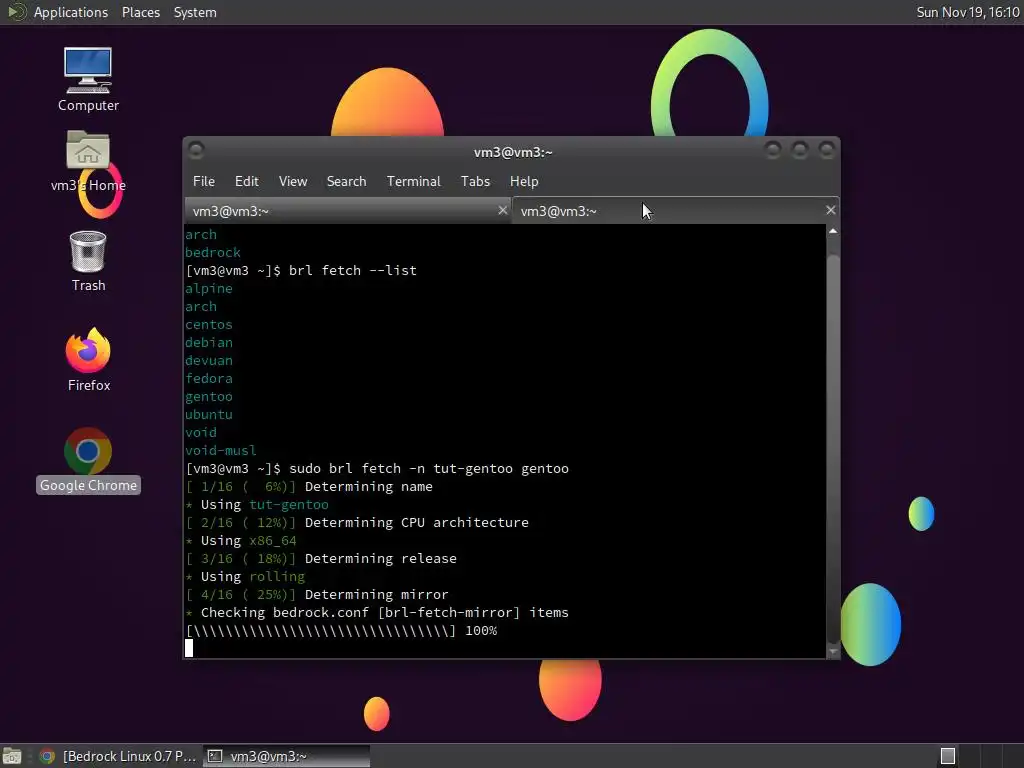Image resolution: width=1024 pixels, height=768 pixels.
Task: Click the 'ubuntu' entry in fetch list
Action: click(x=208, y=414)
